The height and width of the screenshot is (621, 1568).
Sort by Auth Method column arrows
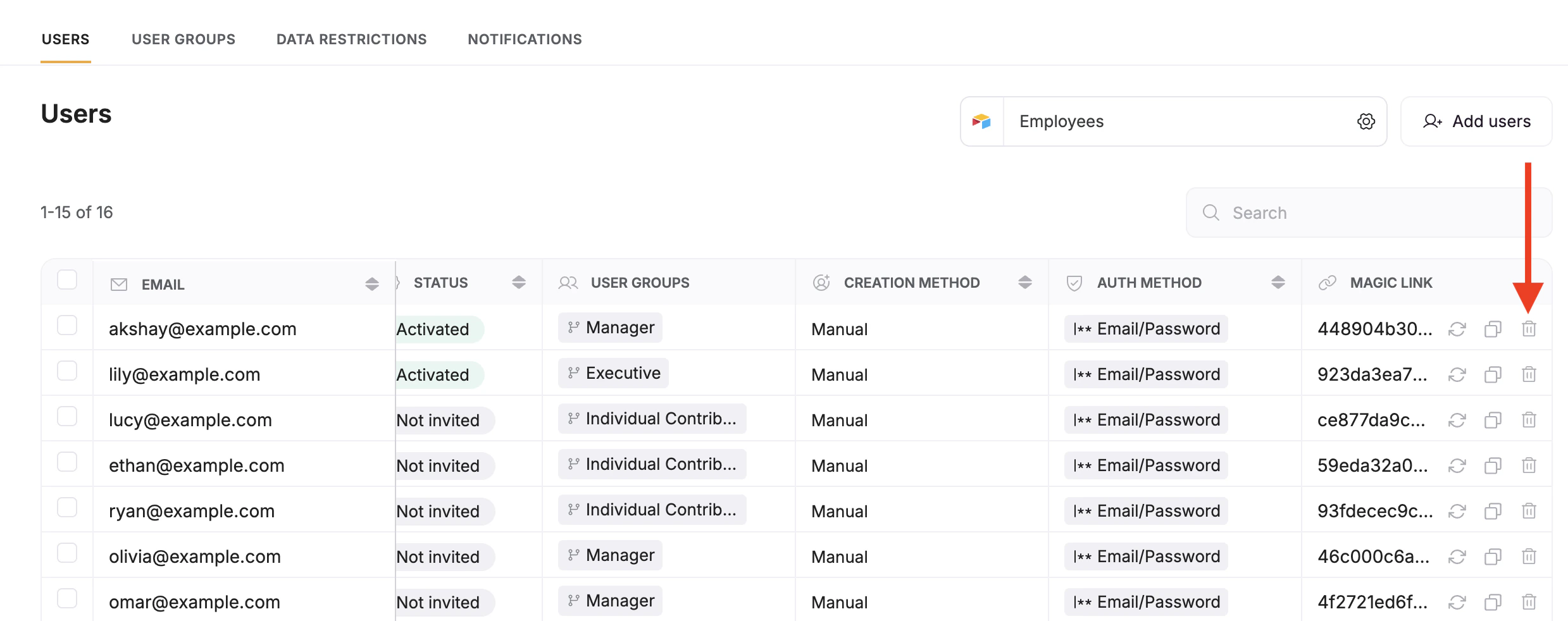[1278, 282]
